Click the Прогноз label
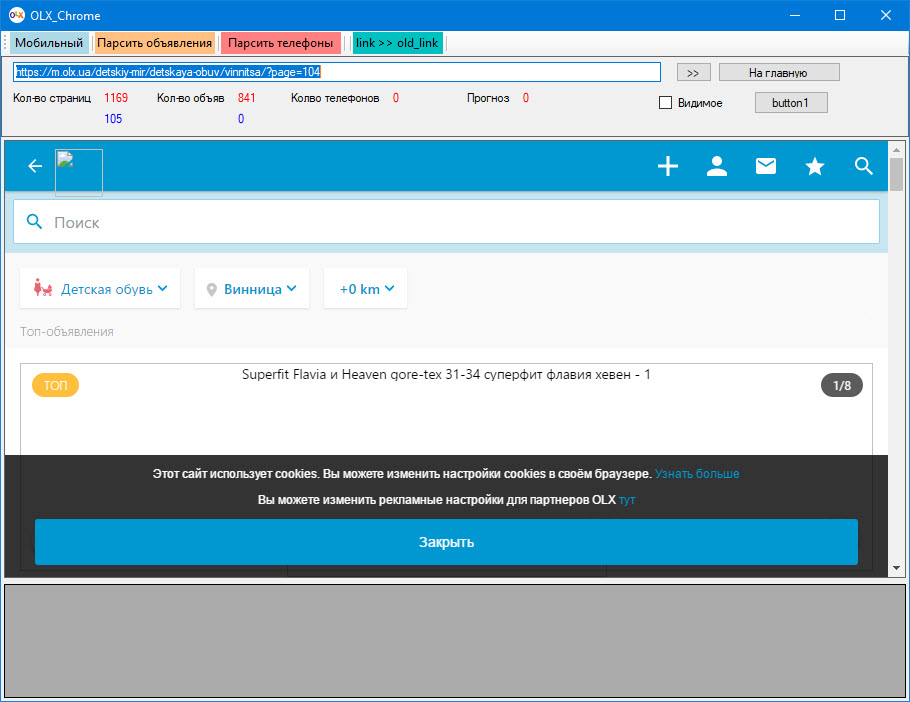The image size is (910, 702). click(x=488, y=98)
